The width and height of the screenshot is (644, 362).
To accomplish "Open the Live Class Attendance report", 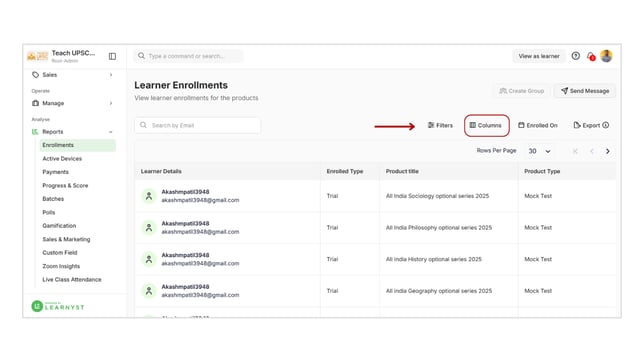I will pyautogui.click(x=72, y=279).
